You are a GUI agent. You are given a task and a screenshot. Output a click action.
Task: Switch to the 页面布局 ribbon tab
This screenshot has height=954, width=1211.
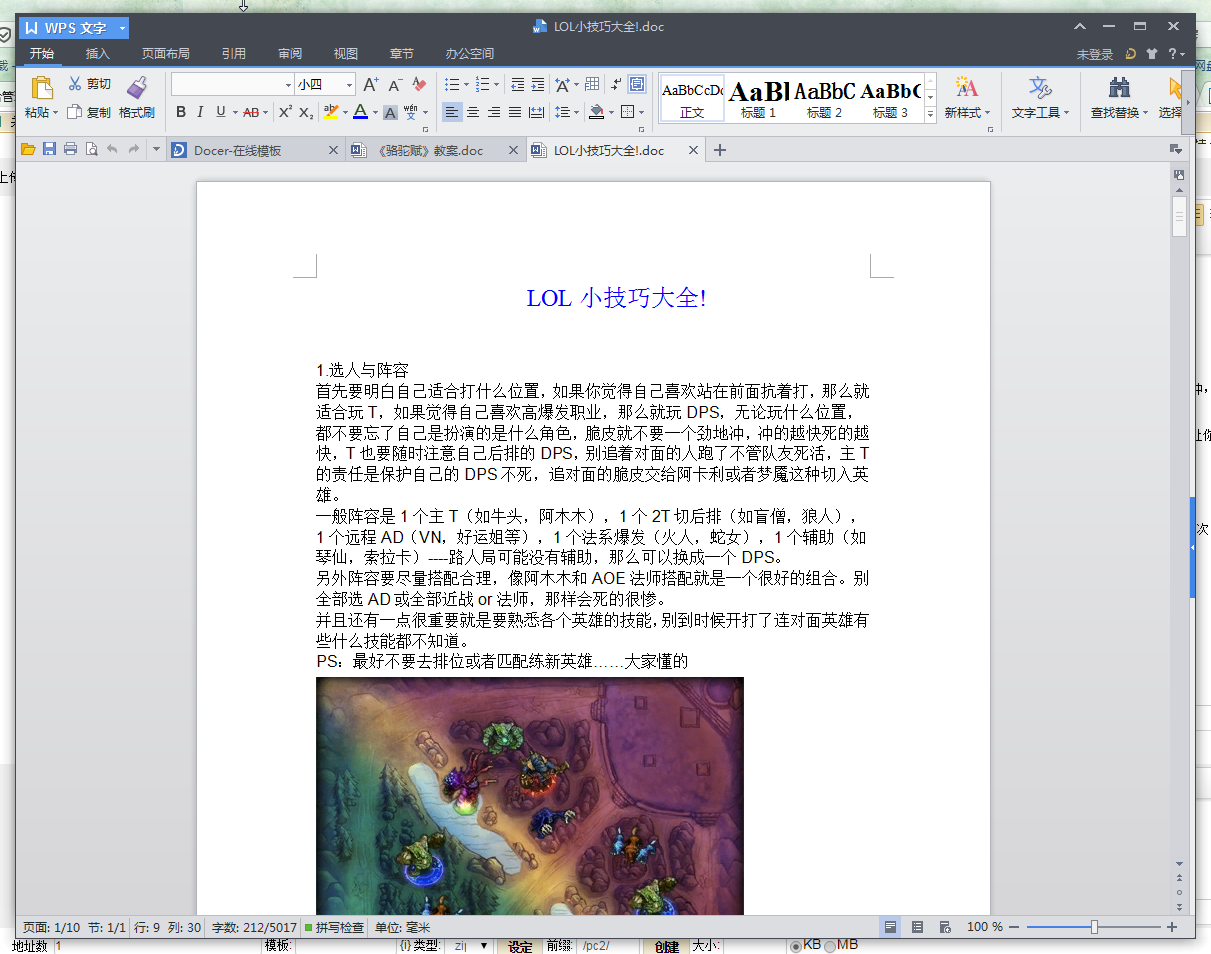165,54
